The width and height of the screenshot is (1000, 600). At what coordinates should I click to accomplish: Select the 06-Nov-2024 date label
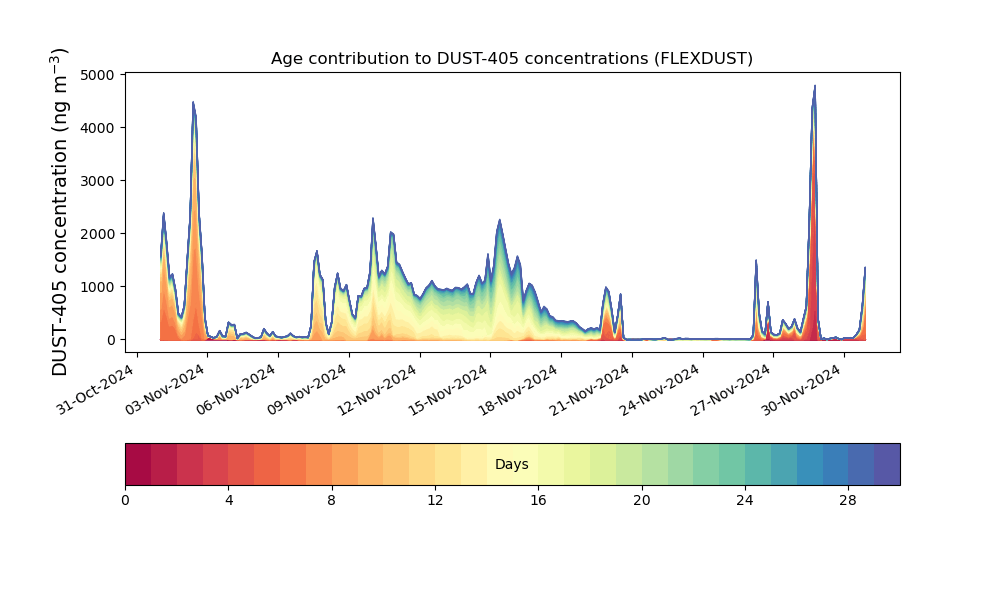[x=236, y=389]
